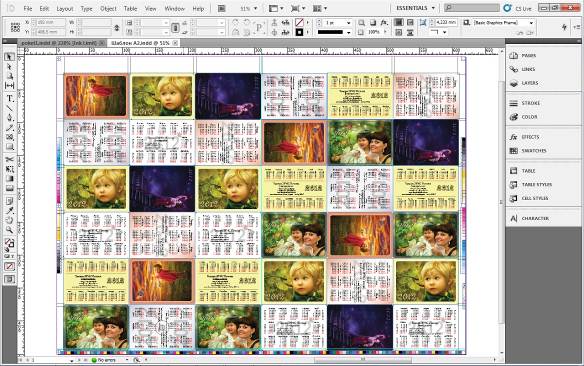Click the stroke color swatch in control panel

coord(299,33)
